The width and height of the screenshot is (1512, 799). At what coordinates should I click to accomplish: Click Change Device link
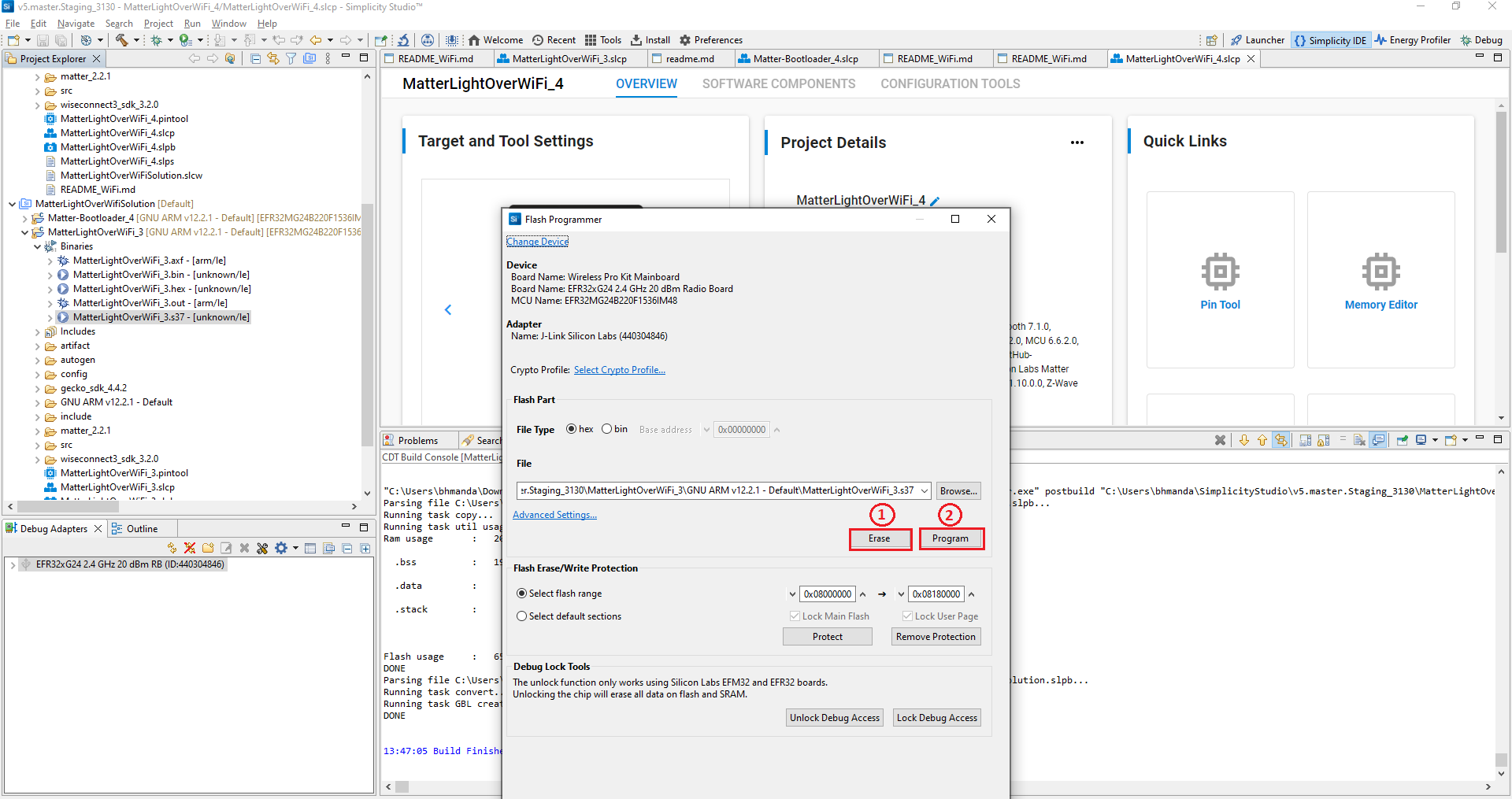[x=537, y=242]
